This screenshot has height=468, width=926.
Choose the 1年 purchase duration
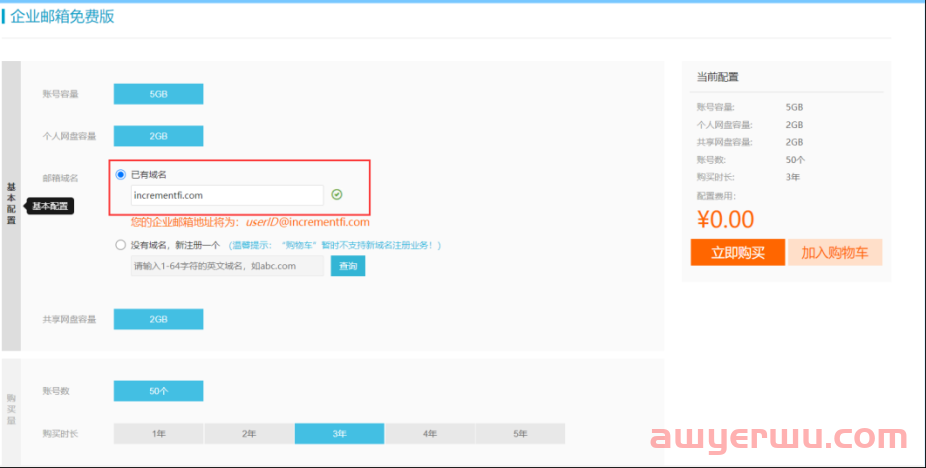(x=158, y=434)
